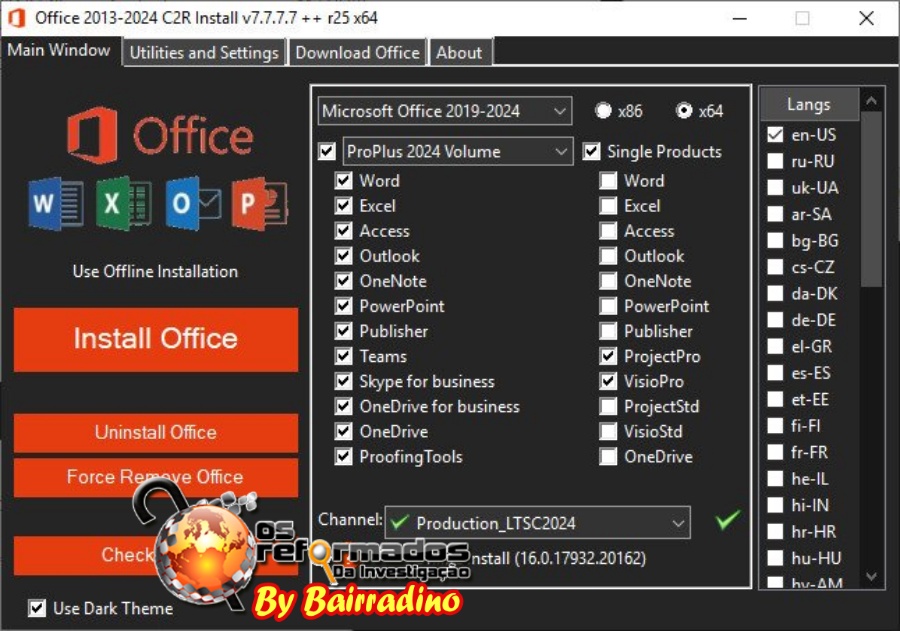Viewport: 900px width, 631px height.
Task: Open the Channel Production_LTSC2024 dropdown
Action: click(x=538, y=523)
